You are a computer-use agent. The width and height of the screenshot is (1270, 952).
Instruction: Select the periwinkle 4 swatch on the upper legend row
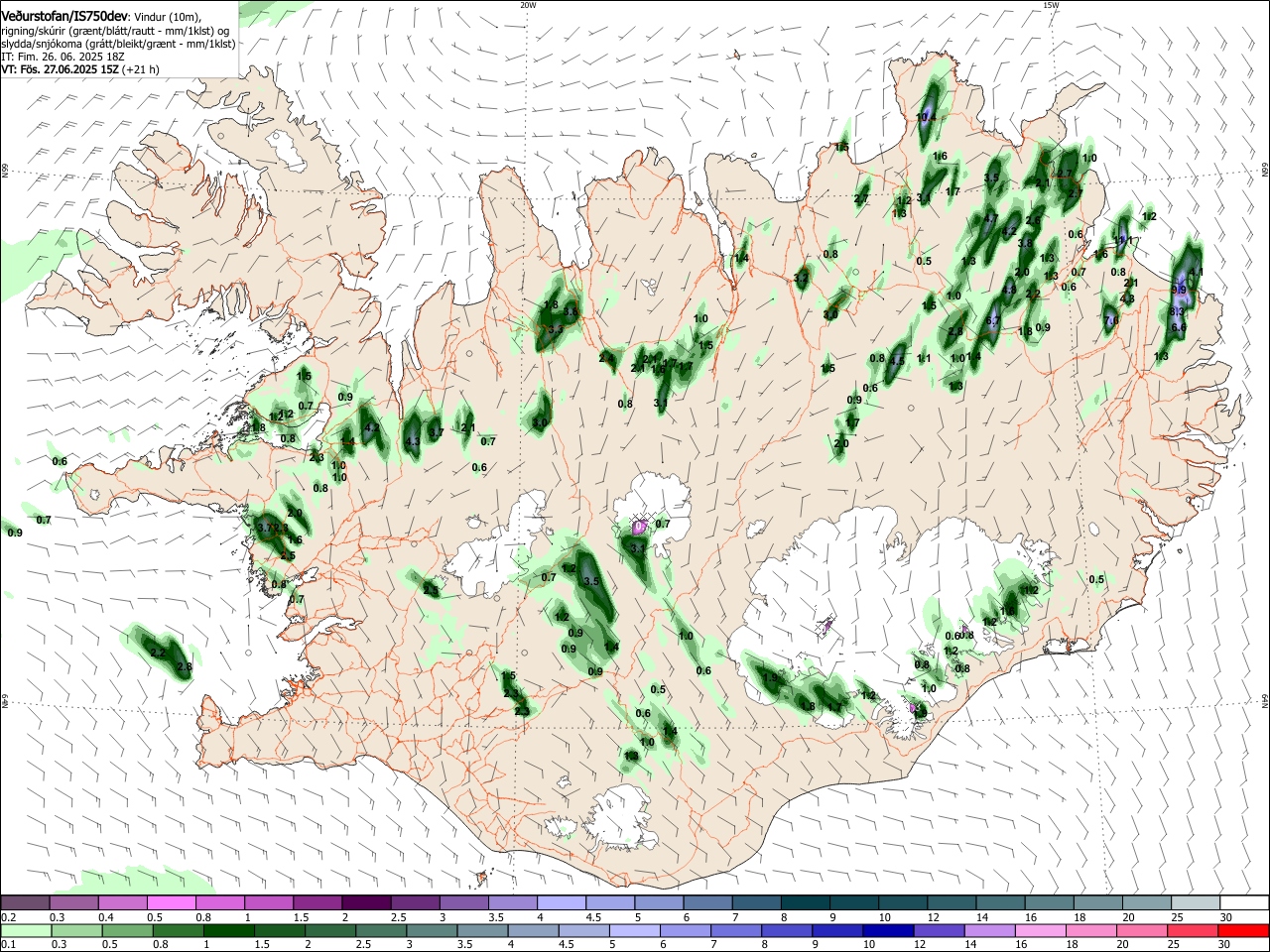pos(562,903)
